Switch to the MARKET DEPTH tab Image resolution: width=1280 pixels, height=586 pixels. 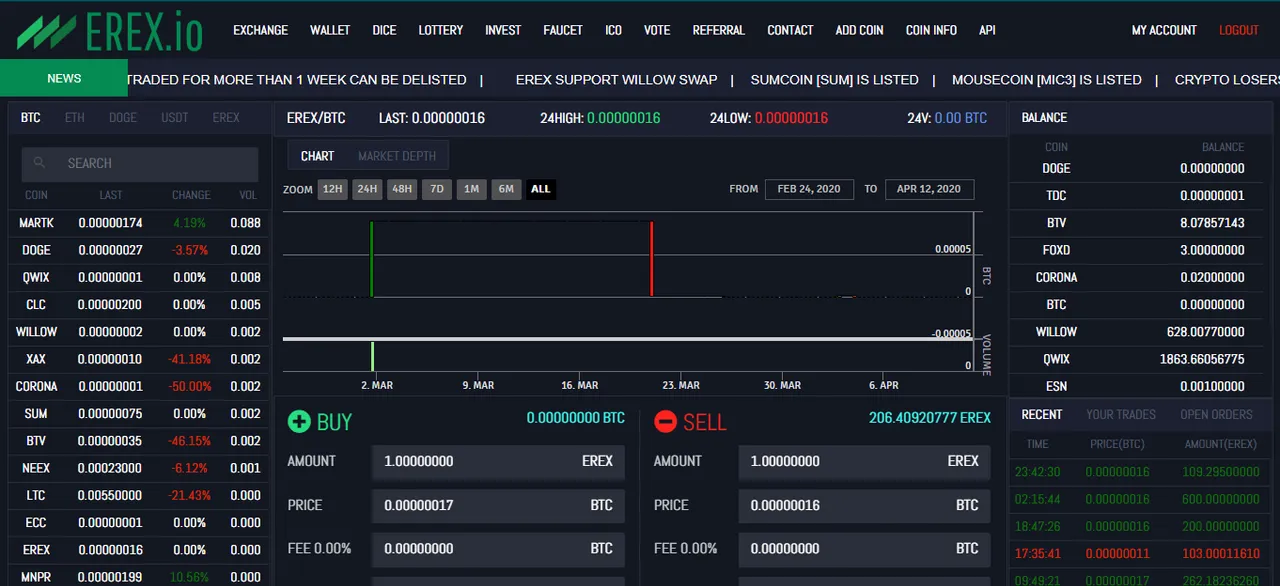click(397, 156)
